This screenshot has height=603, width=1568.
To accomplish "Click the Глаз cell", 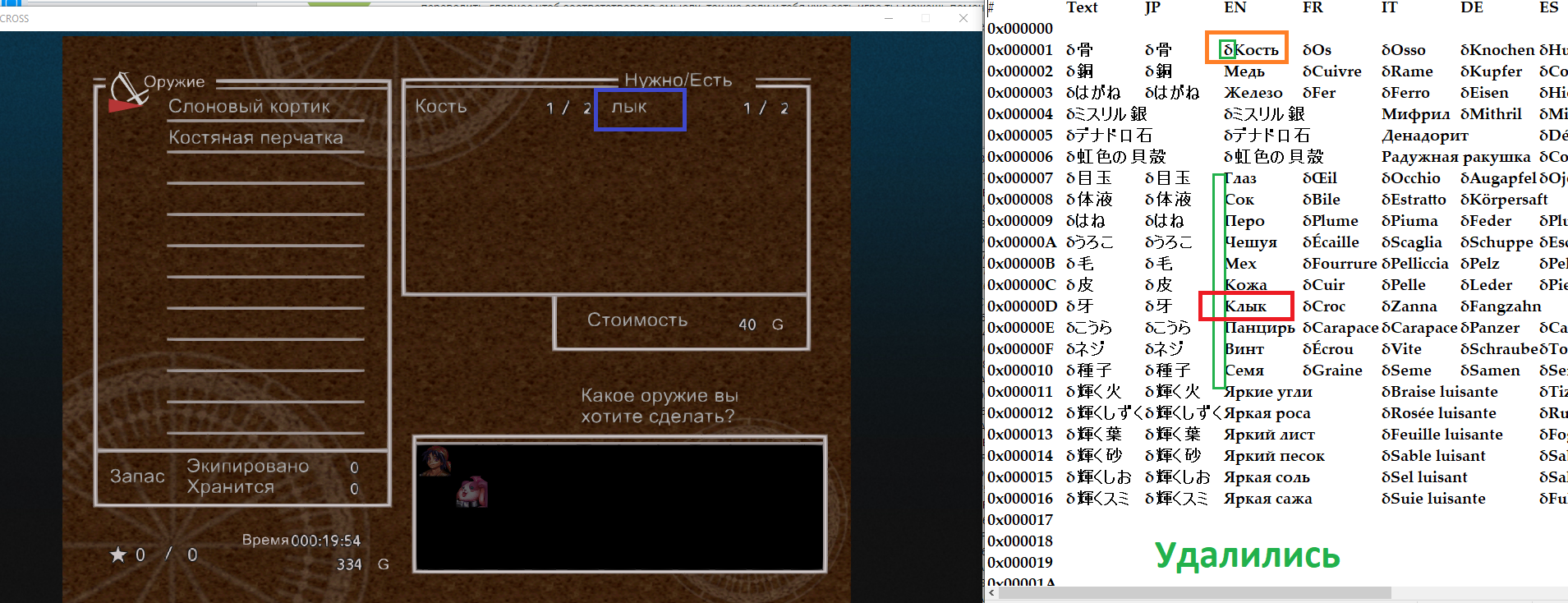I will 1240,178.
